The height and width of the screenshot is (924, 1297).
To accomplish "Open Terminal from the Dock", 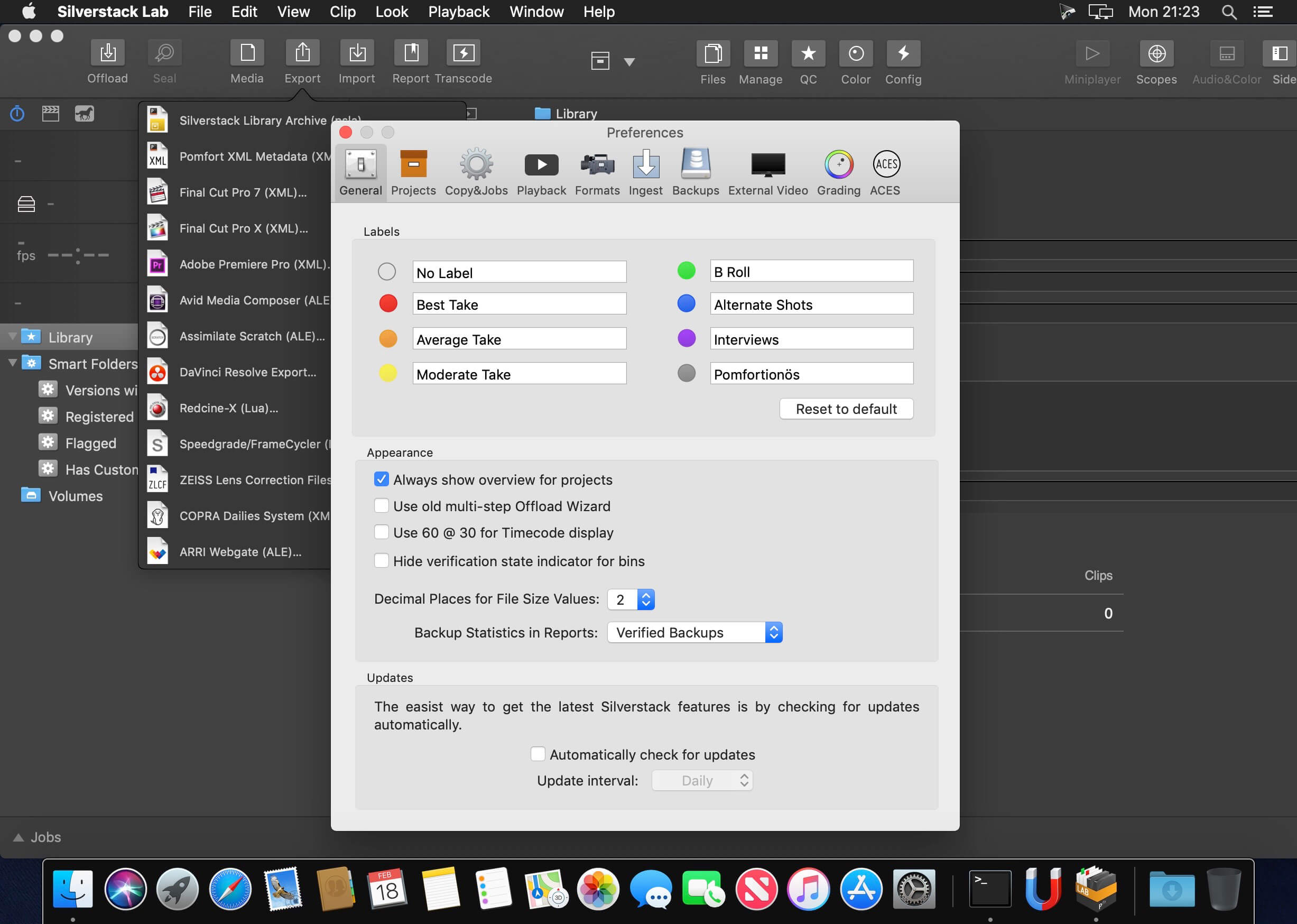I will pos(990,889).
